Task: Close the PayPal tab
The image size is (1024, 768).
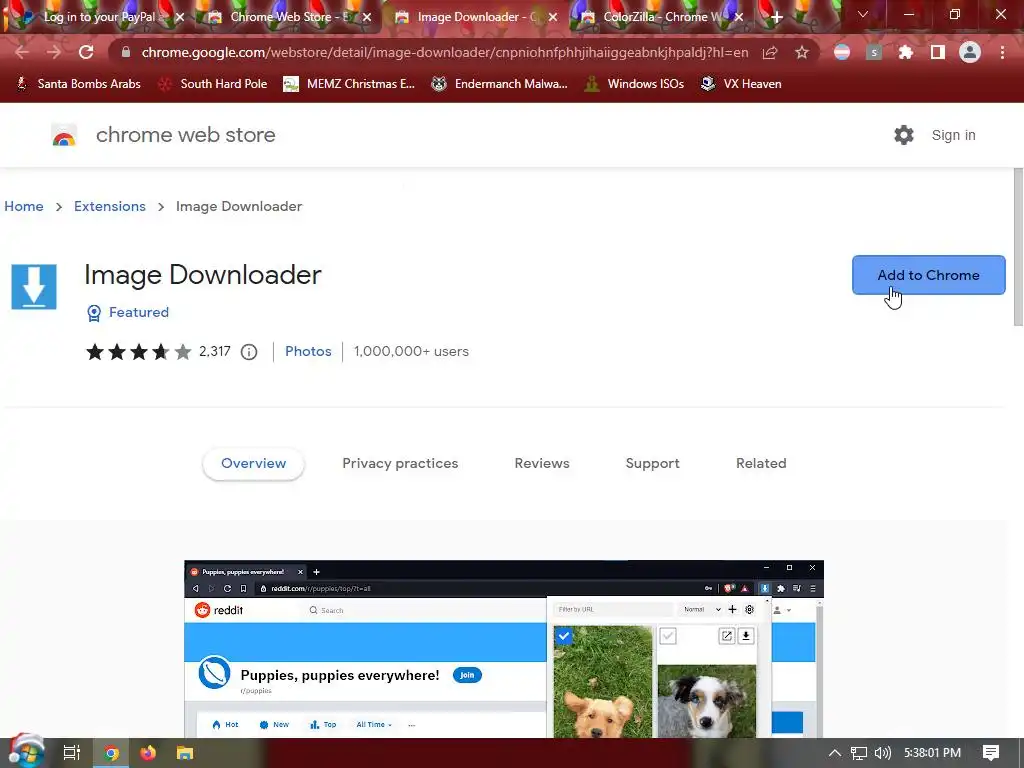Action: 180,18
